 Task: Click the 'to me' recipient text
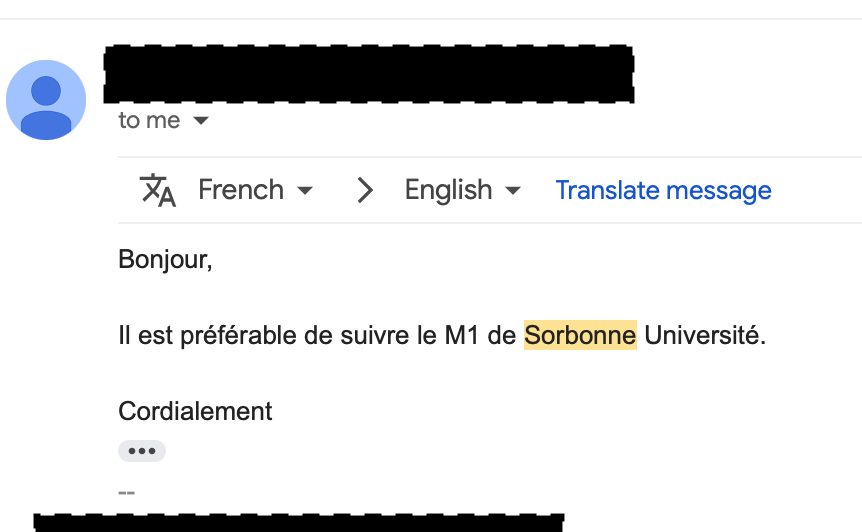(149, 121)
